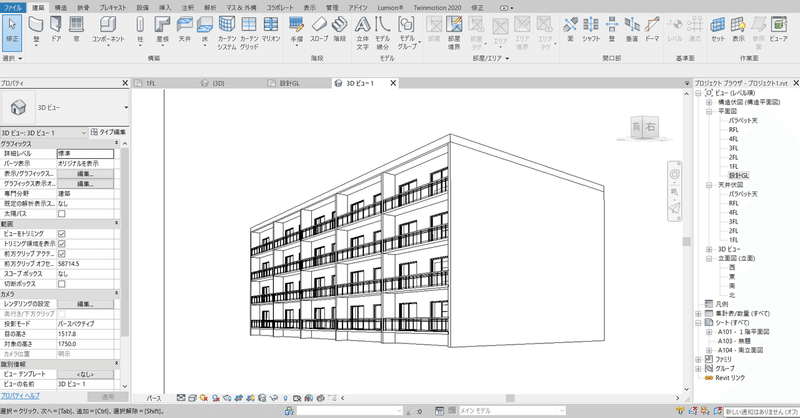800x418 pixels.
Task: Click the view vertical scrollbar thumb
Action: tap(686, 241)
